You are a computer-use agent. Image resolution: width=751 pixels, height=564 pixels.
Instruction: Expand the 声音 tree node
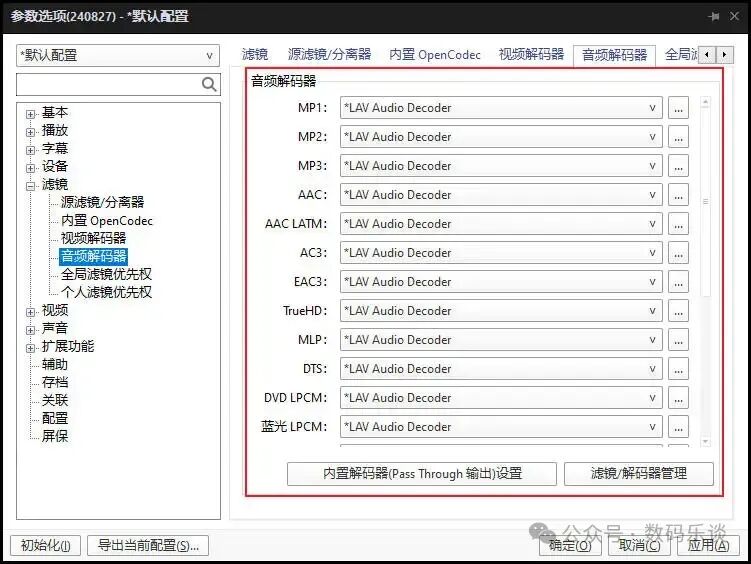click(31, 330)
